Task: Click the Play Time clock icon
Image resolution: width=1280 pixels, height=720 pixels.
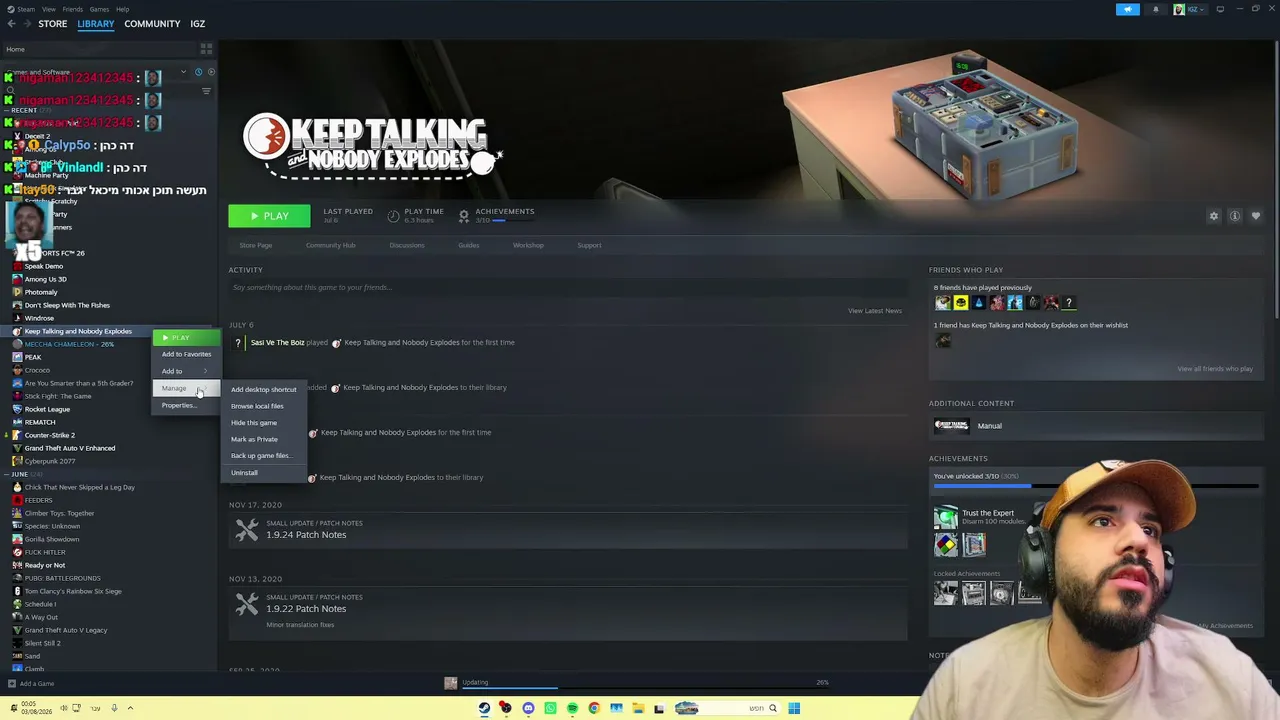Action: click(393, 215)
